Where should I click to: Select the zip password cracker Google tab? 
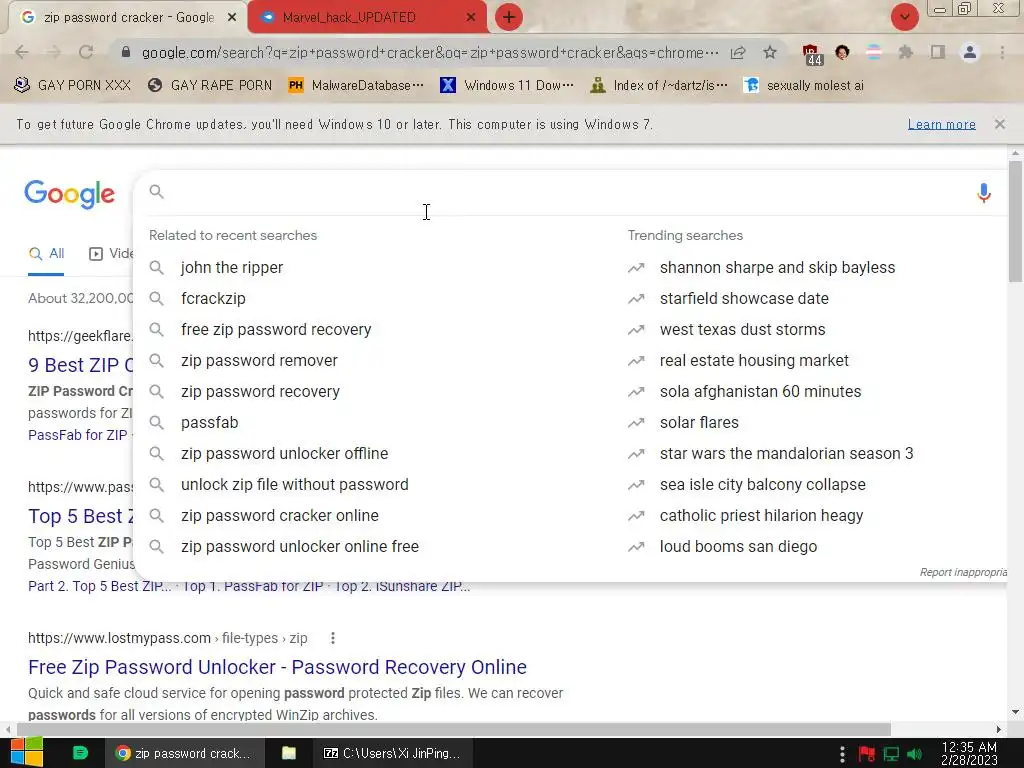point(129,18)
